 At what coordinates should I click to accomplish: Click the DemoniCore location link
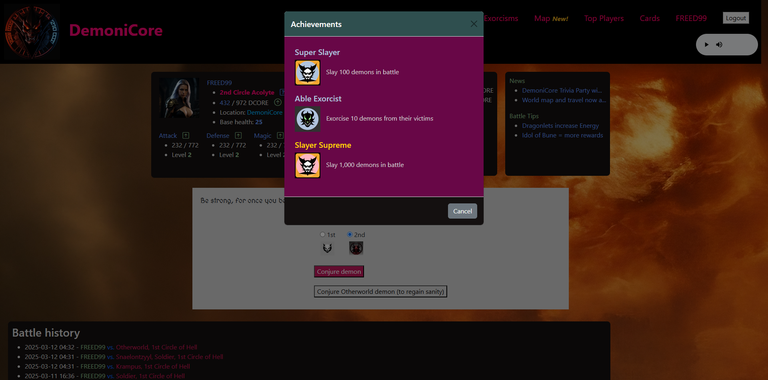pos(265,112)
